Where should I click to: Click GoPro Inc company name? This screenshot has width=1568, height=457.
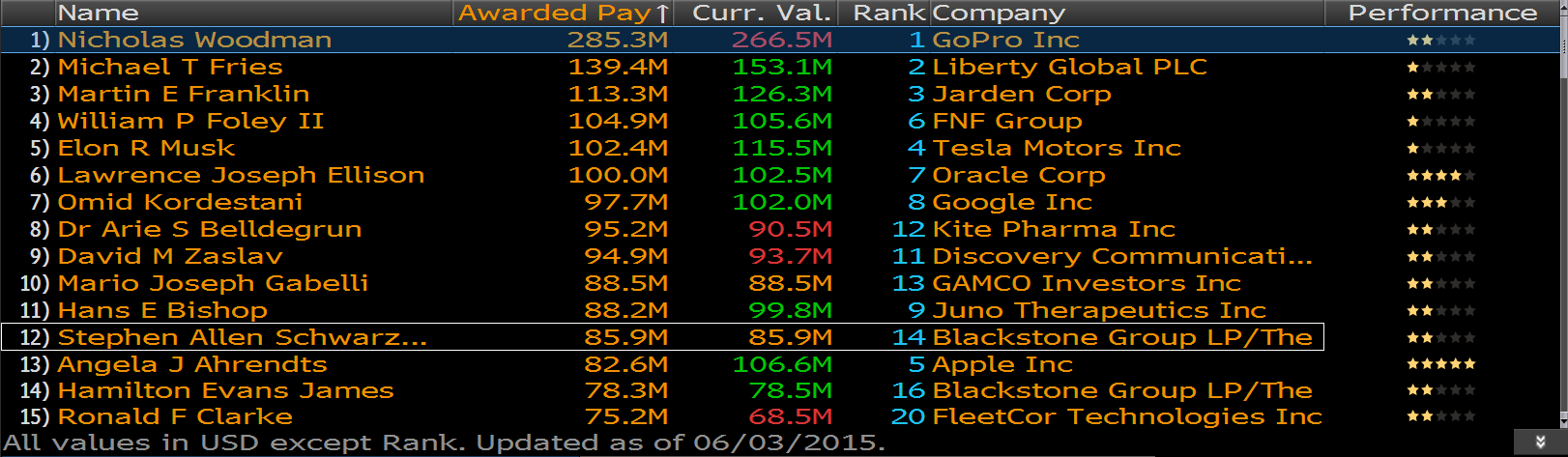[x=1005, y=40]
